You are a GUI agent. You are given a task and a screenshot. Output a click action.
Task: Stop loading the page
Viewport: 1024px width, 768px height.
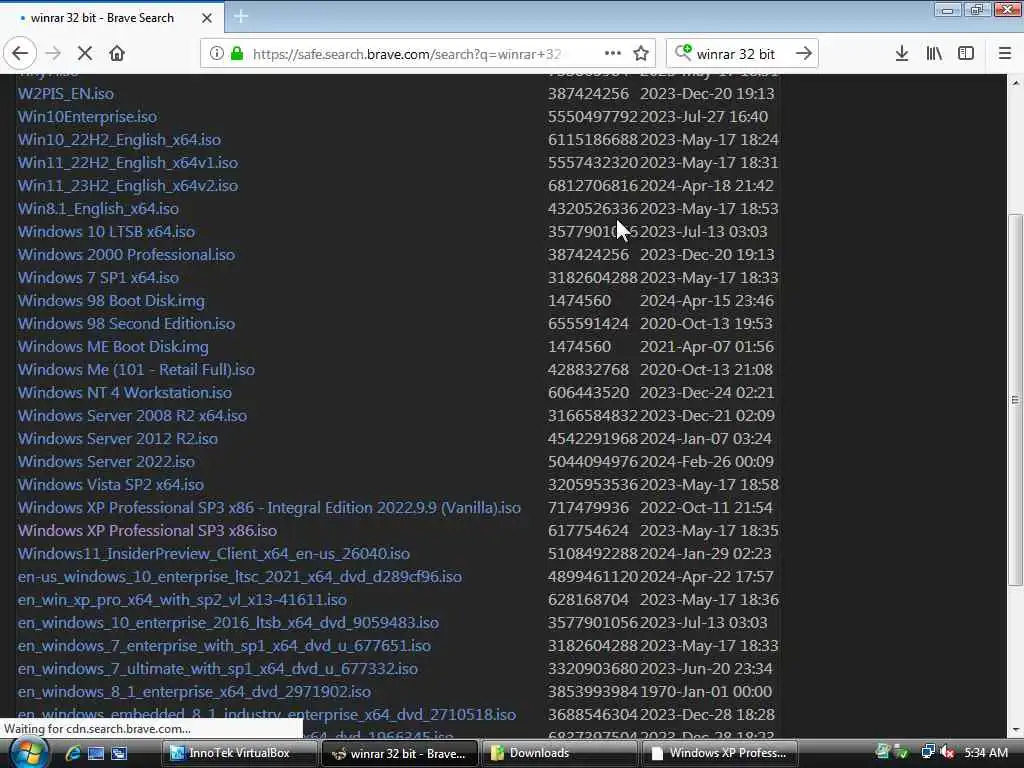85,54
